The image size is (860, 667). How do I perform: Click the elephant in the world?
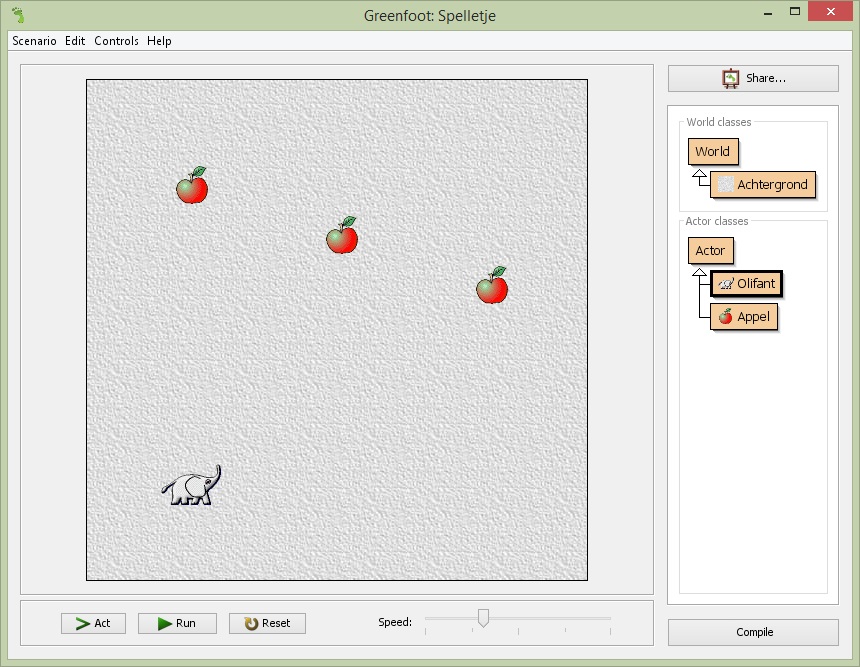pos(191,485)
